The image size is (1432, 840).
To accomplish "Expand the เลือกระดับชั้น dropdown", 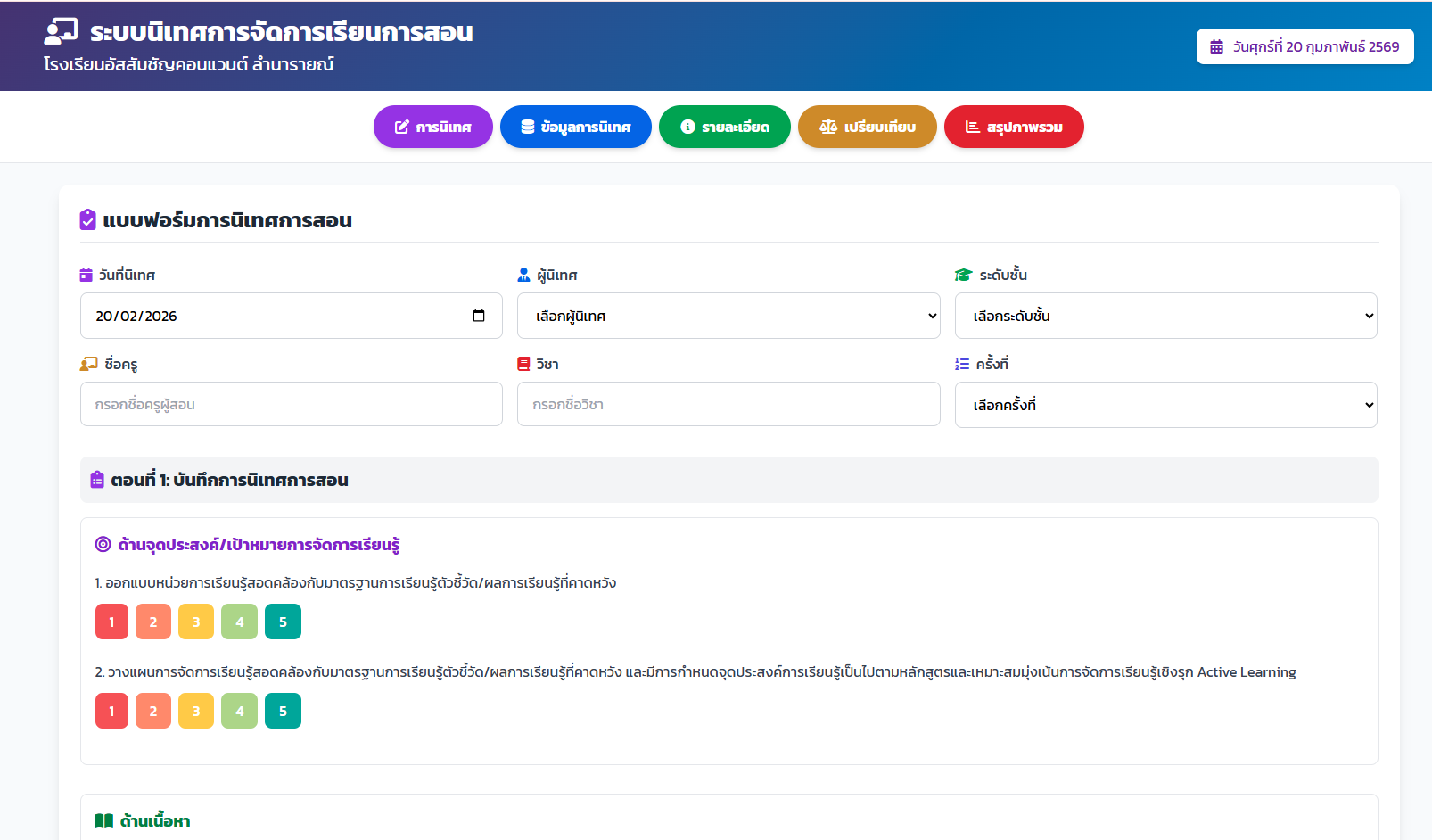I will [x=1165, y=316].
